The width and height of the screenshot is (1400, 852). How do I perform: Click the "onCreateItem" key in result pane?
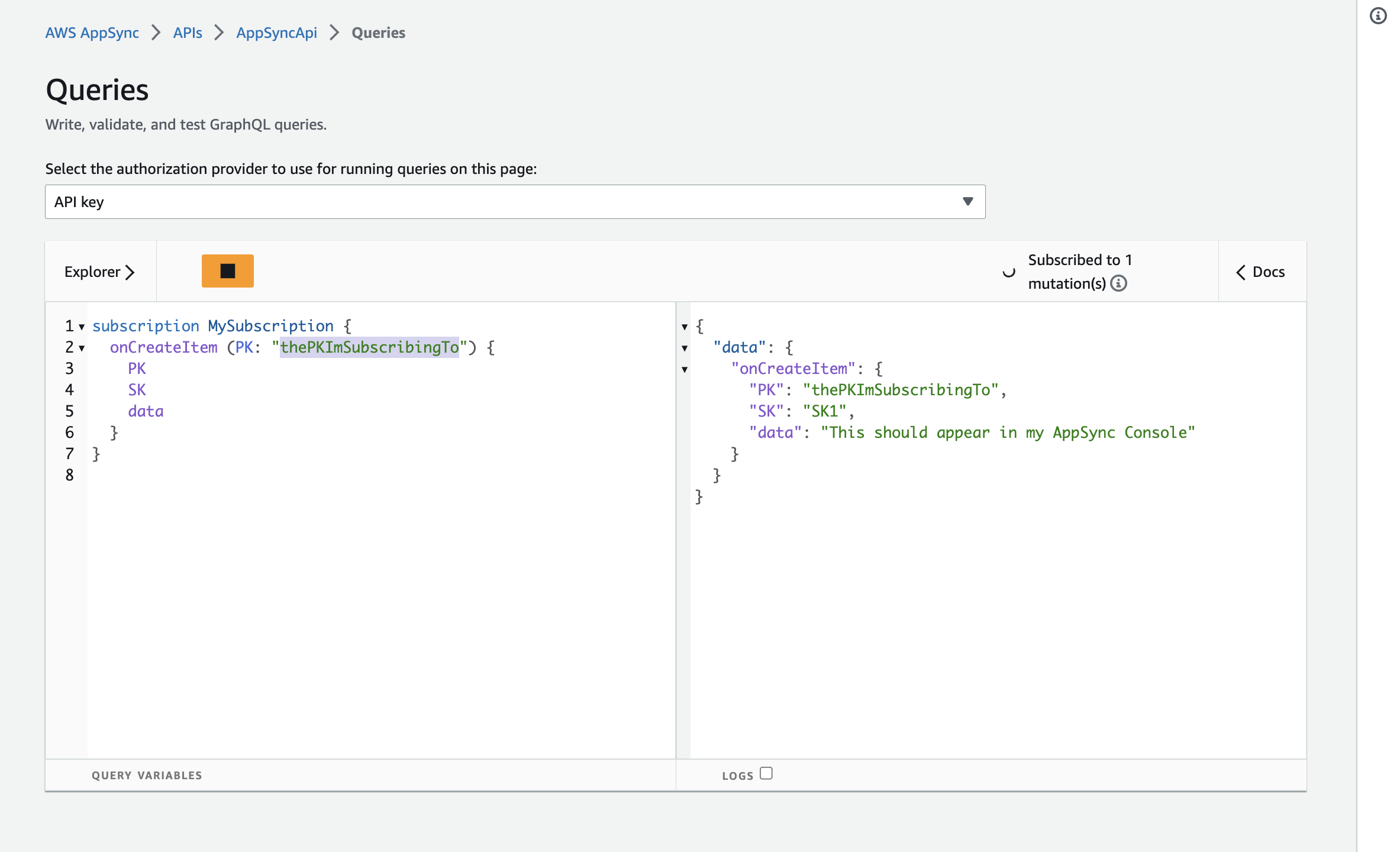[793, 369]
